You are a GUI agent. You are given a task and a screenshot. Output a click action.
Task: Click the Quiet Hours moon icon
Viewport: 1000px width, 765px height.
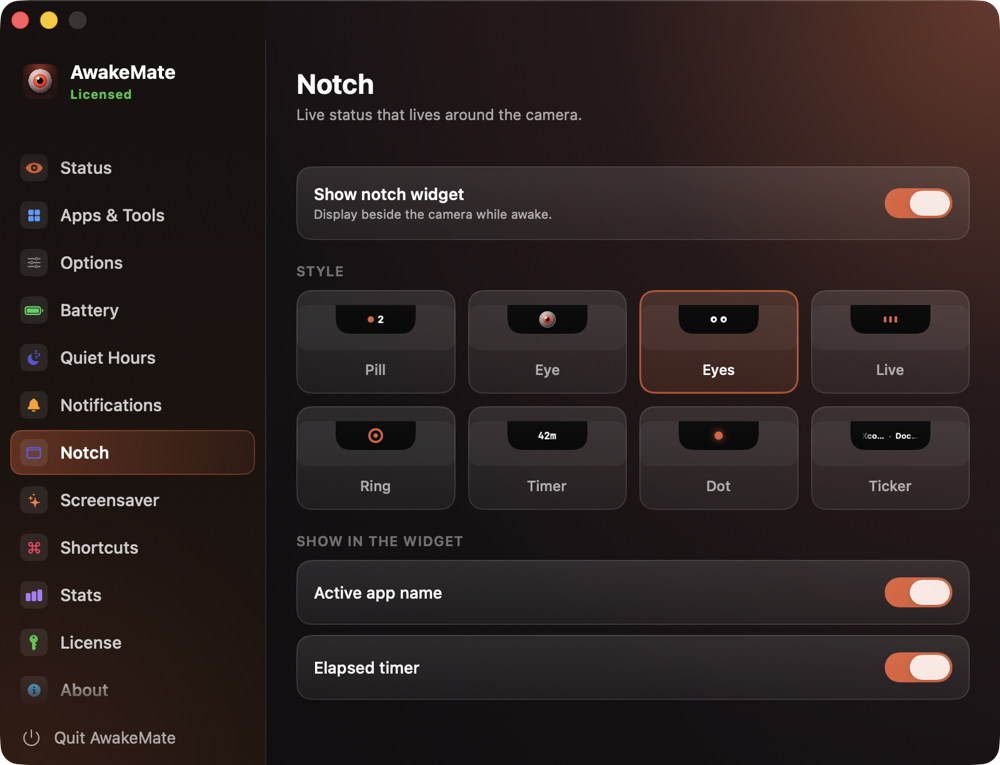[x=34, y=358]
